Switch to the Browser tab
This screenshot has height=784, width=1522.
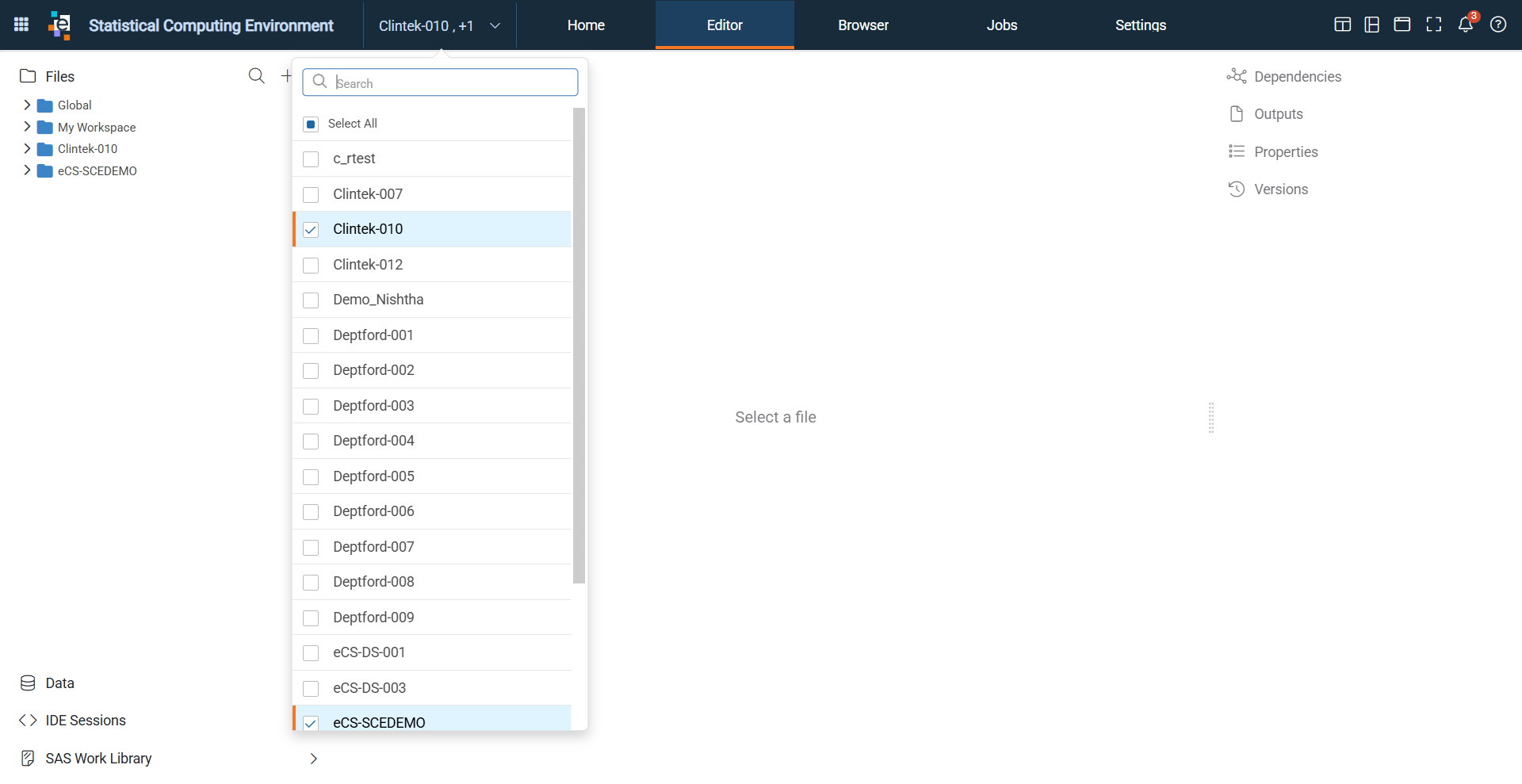point(863,25)
